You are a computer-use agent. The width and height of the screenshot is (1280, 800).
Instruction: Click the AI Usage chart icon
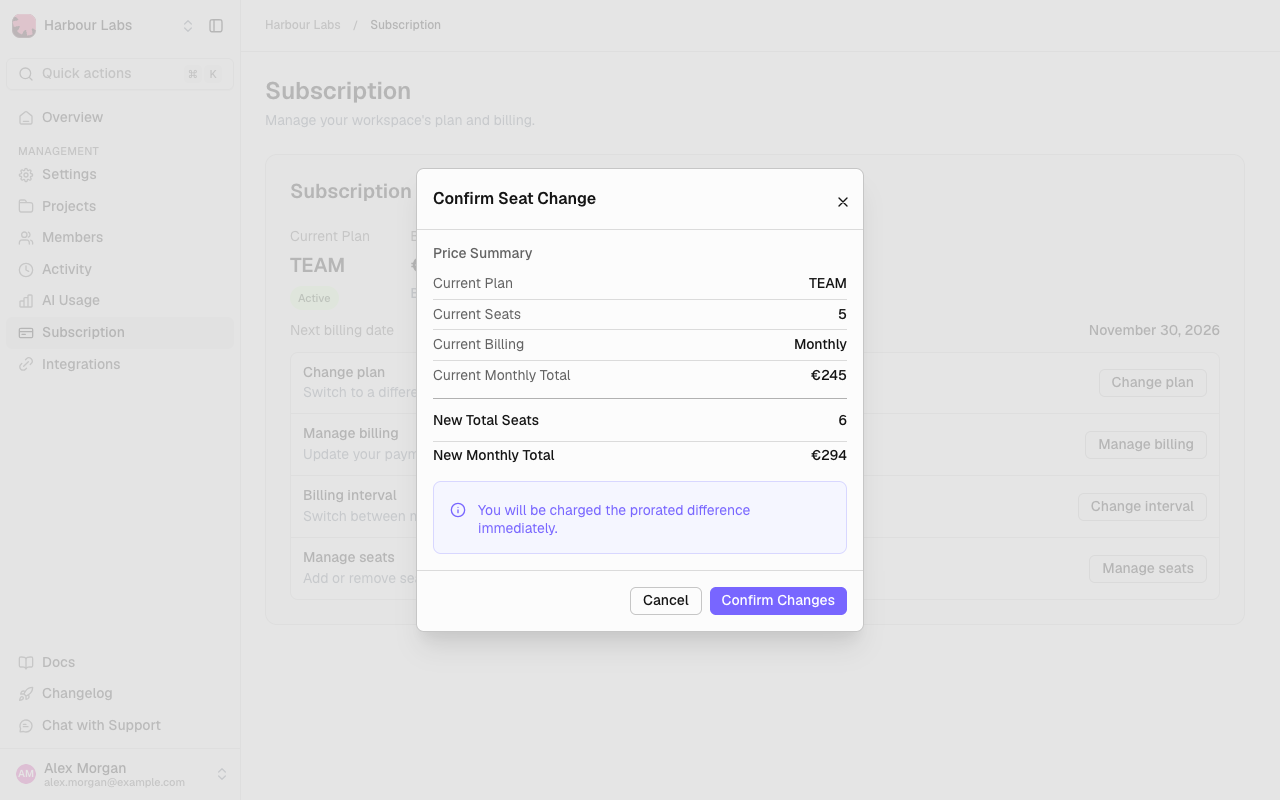(26, 300)
